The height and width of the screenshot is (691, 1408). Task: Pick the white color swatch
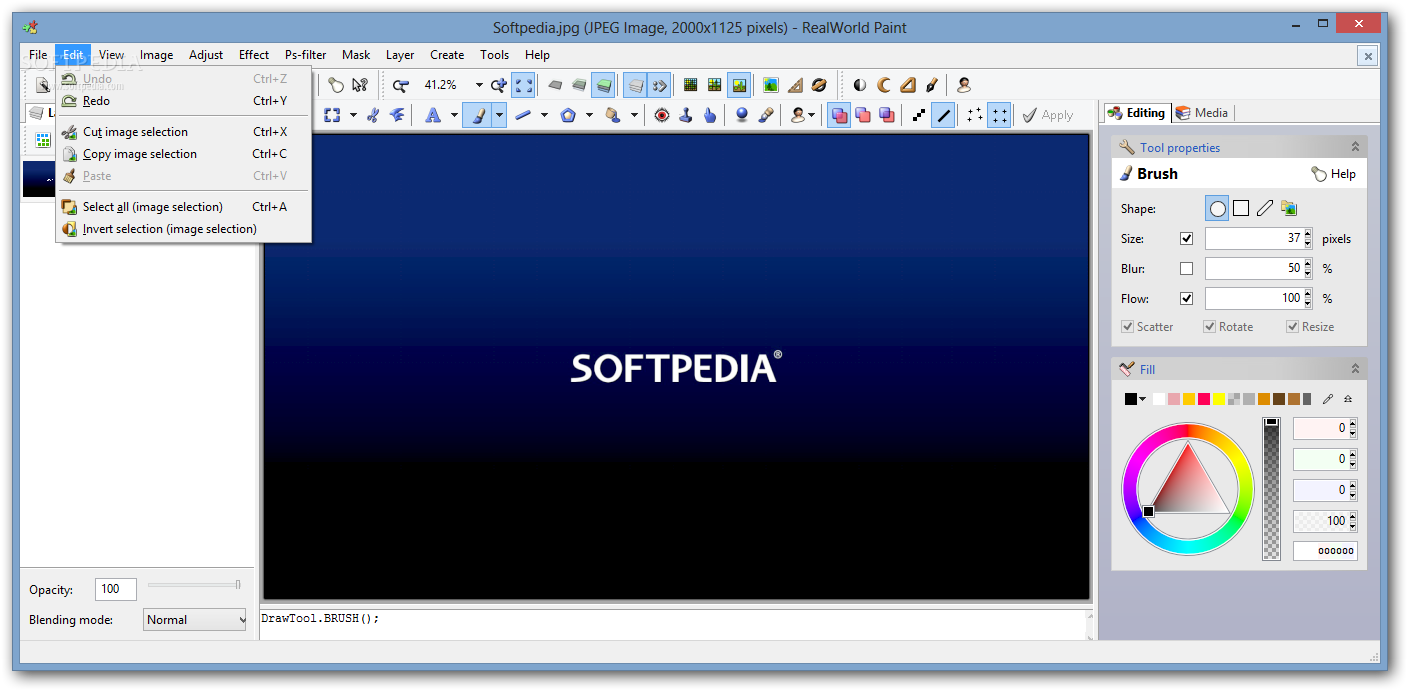click(x=1159, y=399)
